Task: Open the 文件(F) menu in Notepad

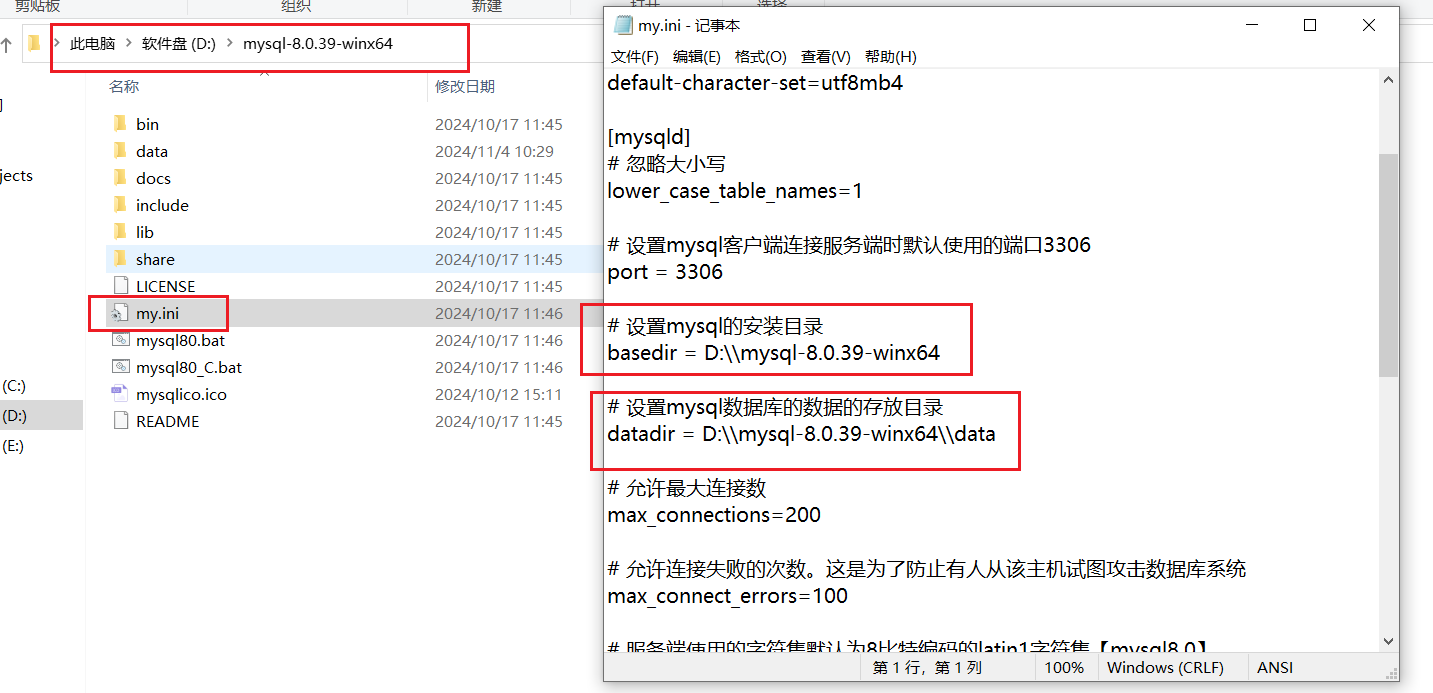Action: tap(634, 57)
